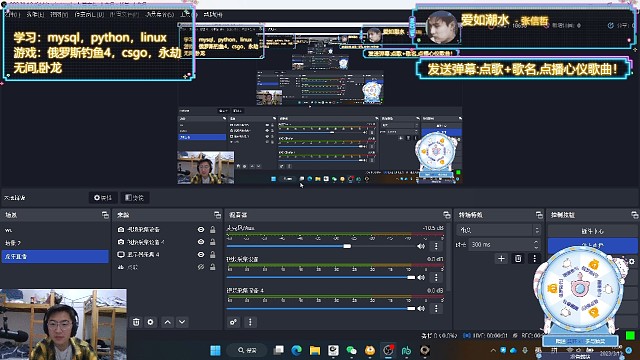The width and height of the screenshot is (640, 360).
Task: Mute the video capture device 4 mixer channel
Action: pyautogui.click(x=421, y=309)
